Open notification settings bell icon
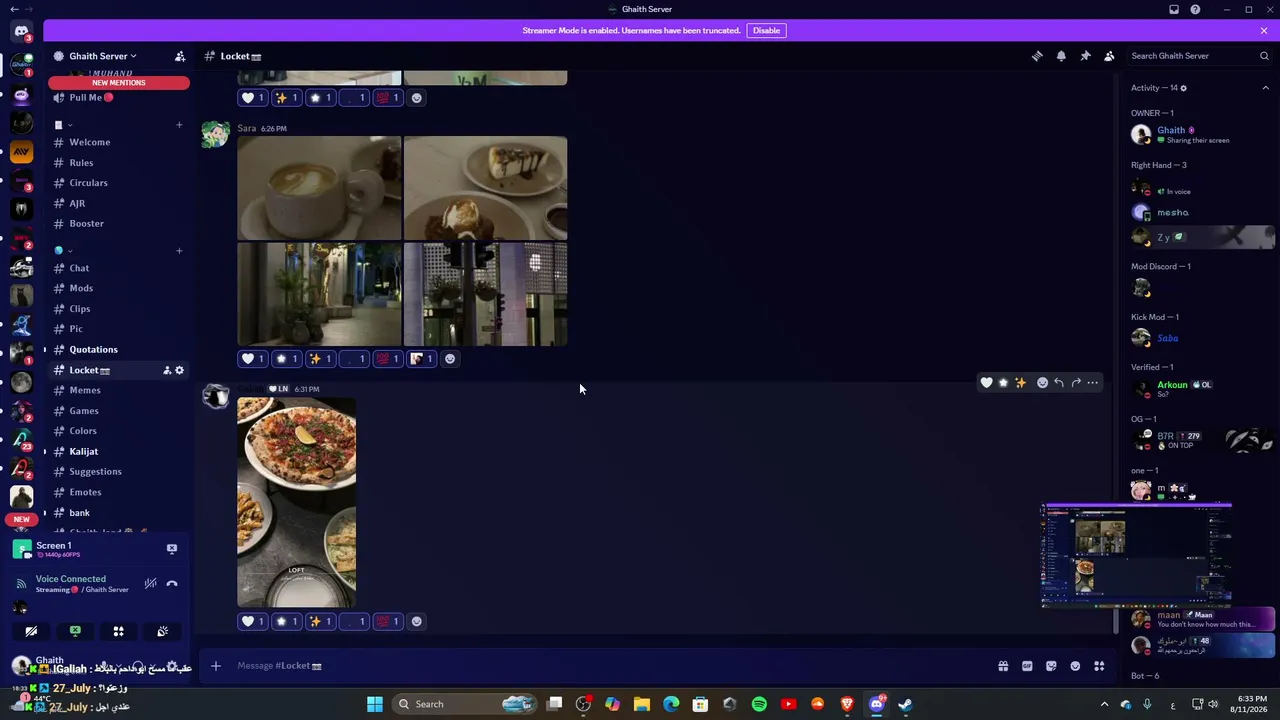Image resolution: width=1280 pixels, height=720 pixels. 1061,56
